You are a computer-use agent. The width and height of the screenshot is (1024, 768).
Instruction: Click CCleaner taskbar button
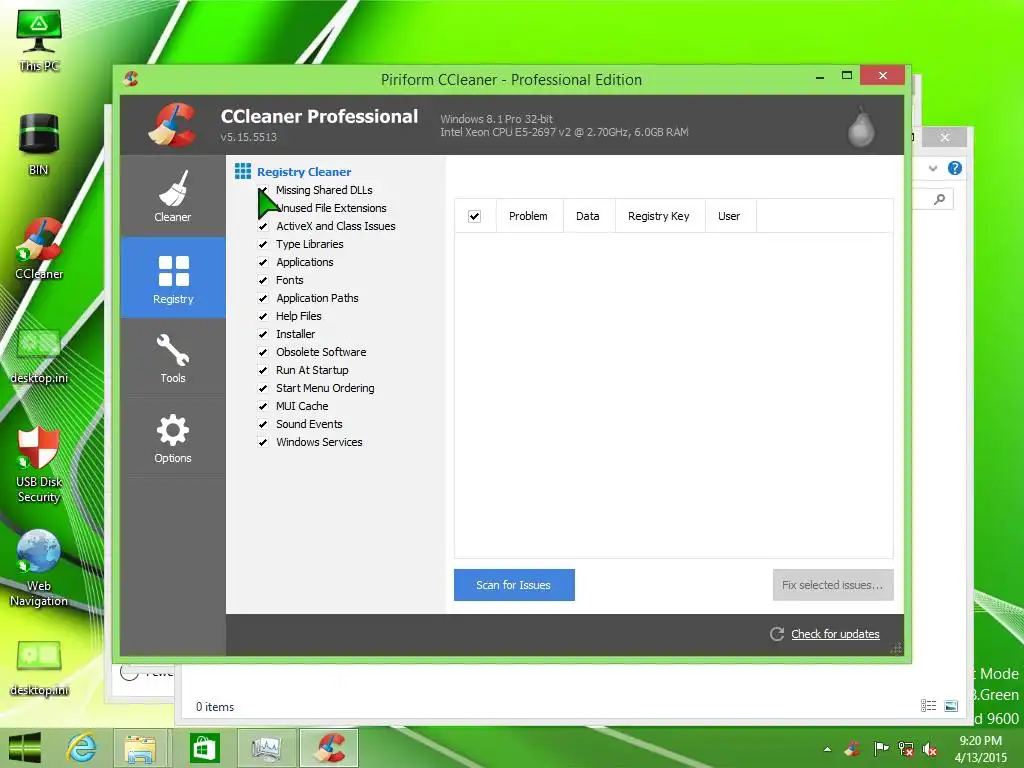click(329, 748)
